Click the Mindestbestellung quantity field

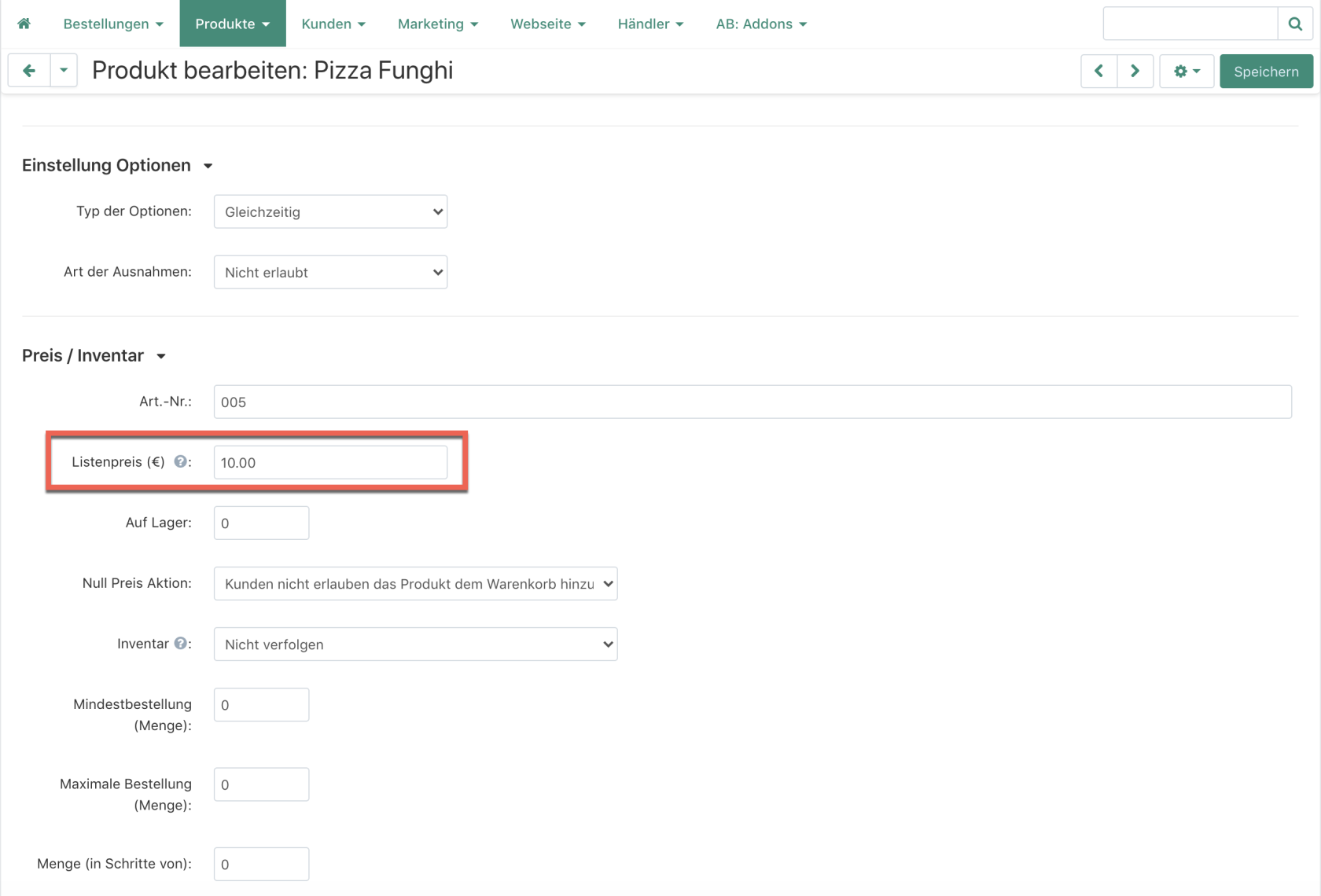[x=261, y=704]
